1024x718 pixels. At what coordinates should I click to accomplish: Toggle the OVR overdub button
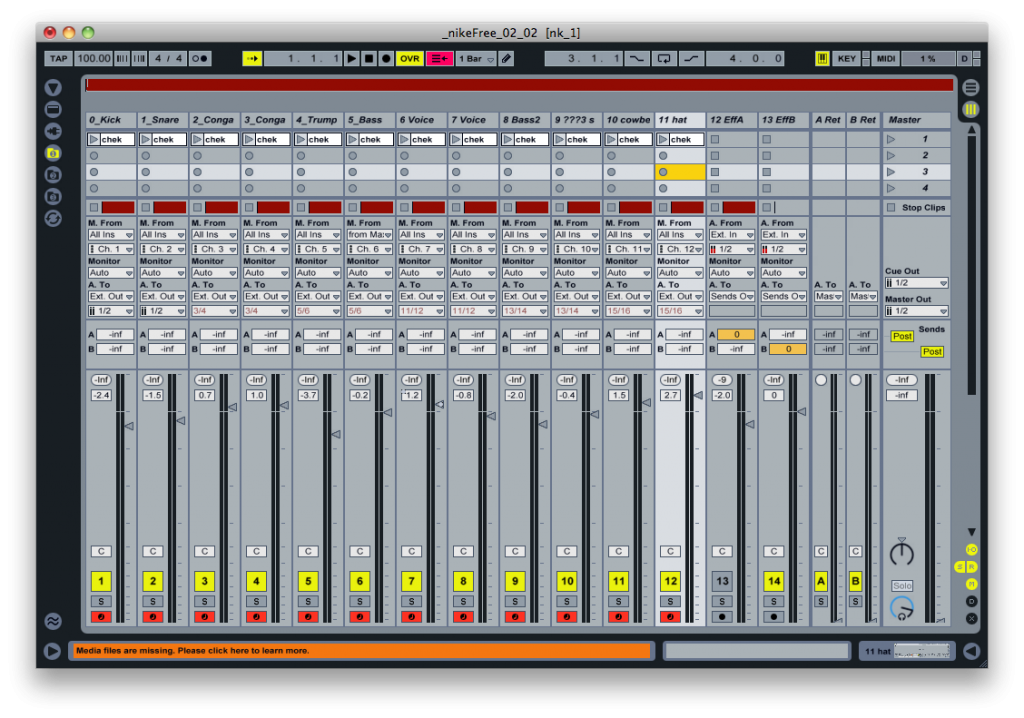tap(410, 59)
